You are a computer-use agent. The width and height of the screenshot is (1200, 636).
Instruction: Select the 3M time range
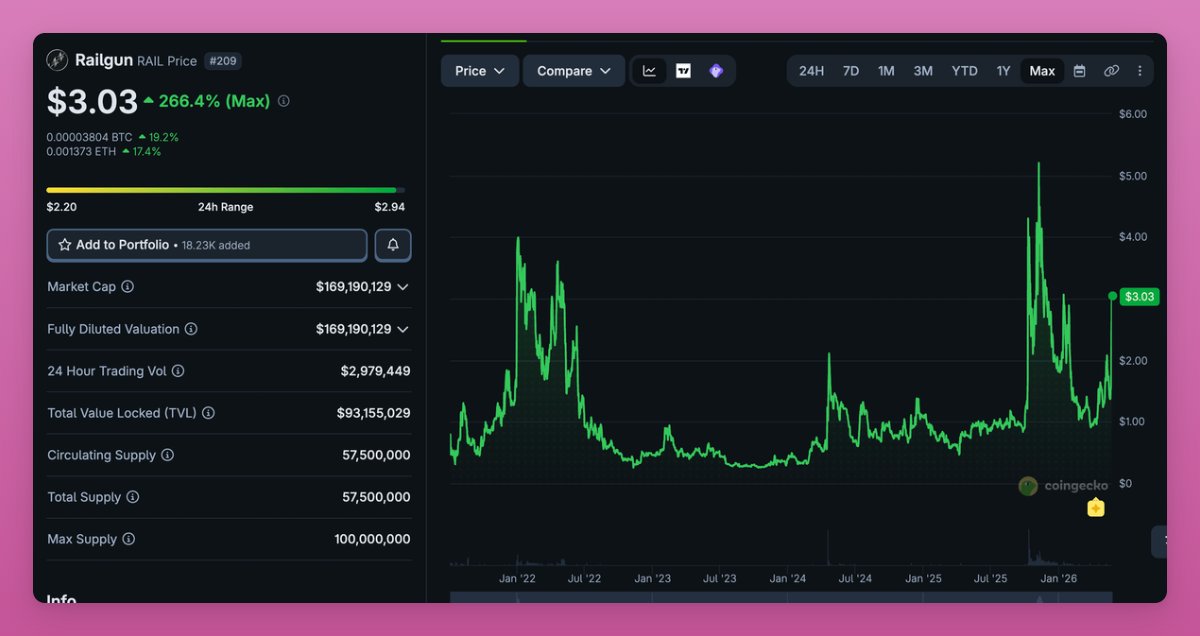click(923, 71)
